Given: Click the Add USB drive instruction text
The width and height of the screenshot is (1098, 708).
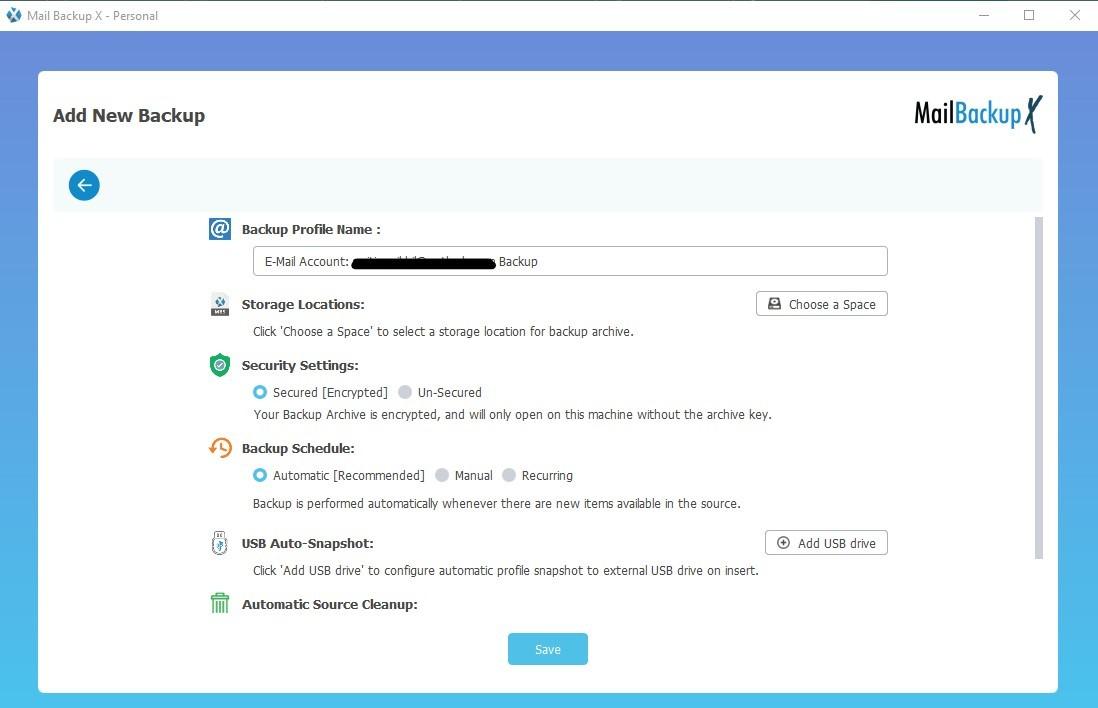Looking at the screenshot, I should point(506,571).
